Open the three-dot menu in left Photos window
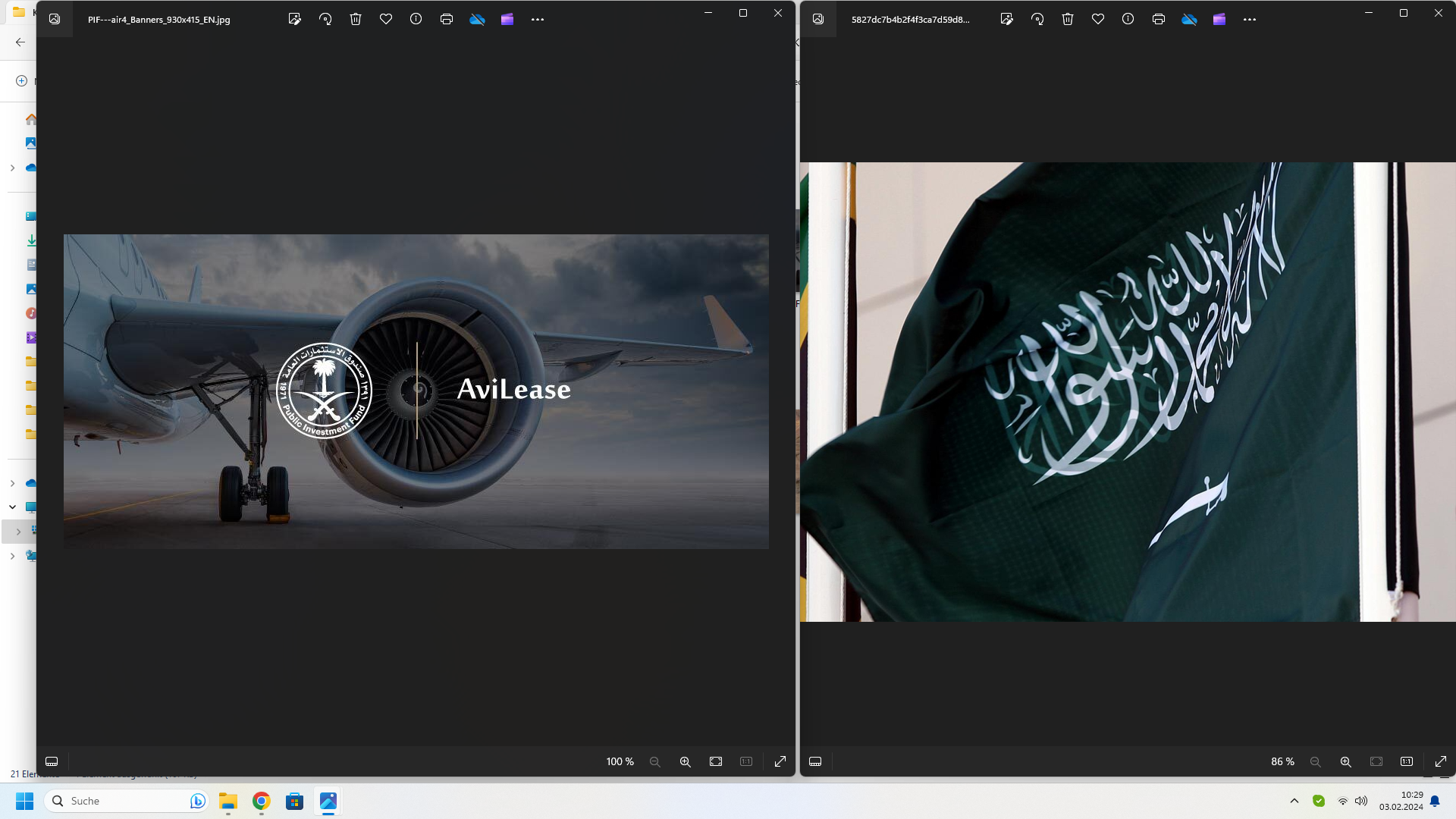This screenshot has width=1456, height=819. click(x=538, y=20)
